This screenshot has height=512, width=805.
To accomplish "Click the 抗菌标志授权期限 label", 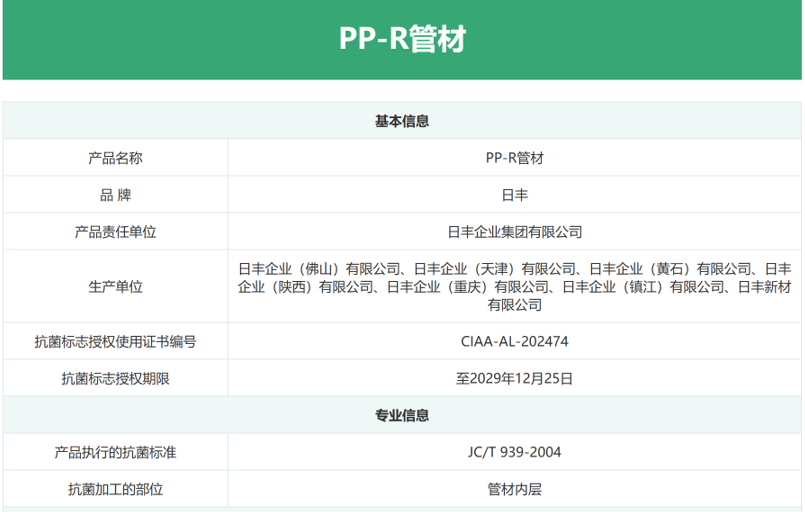I will (x=116, y=378).
